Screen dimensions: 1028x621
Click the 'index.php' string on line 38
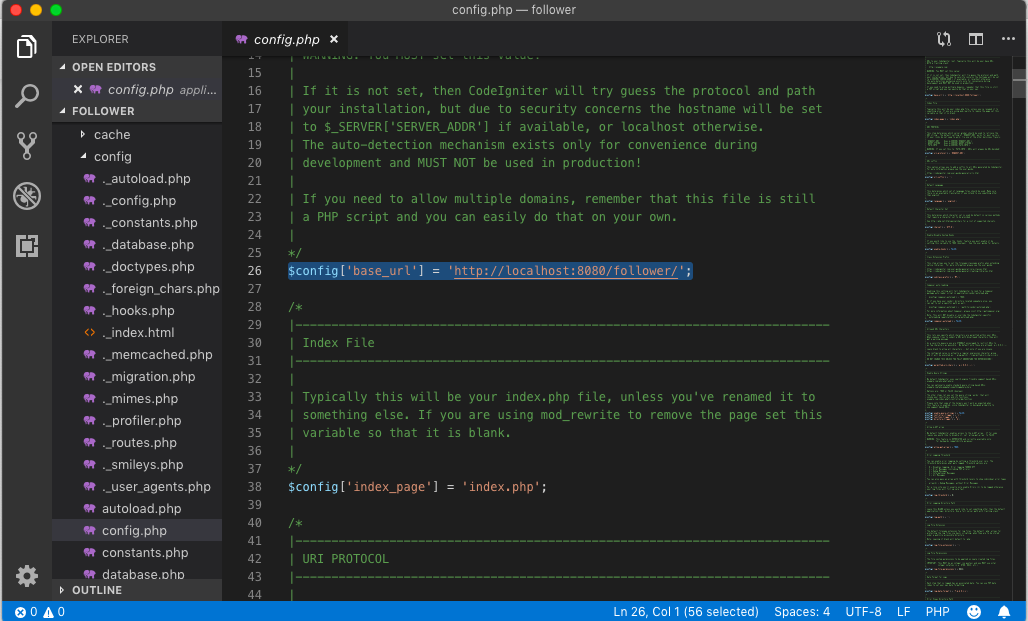501,487
